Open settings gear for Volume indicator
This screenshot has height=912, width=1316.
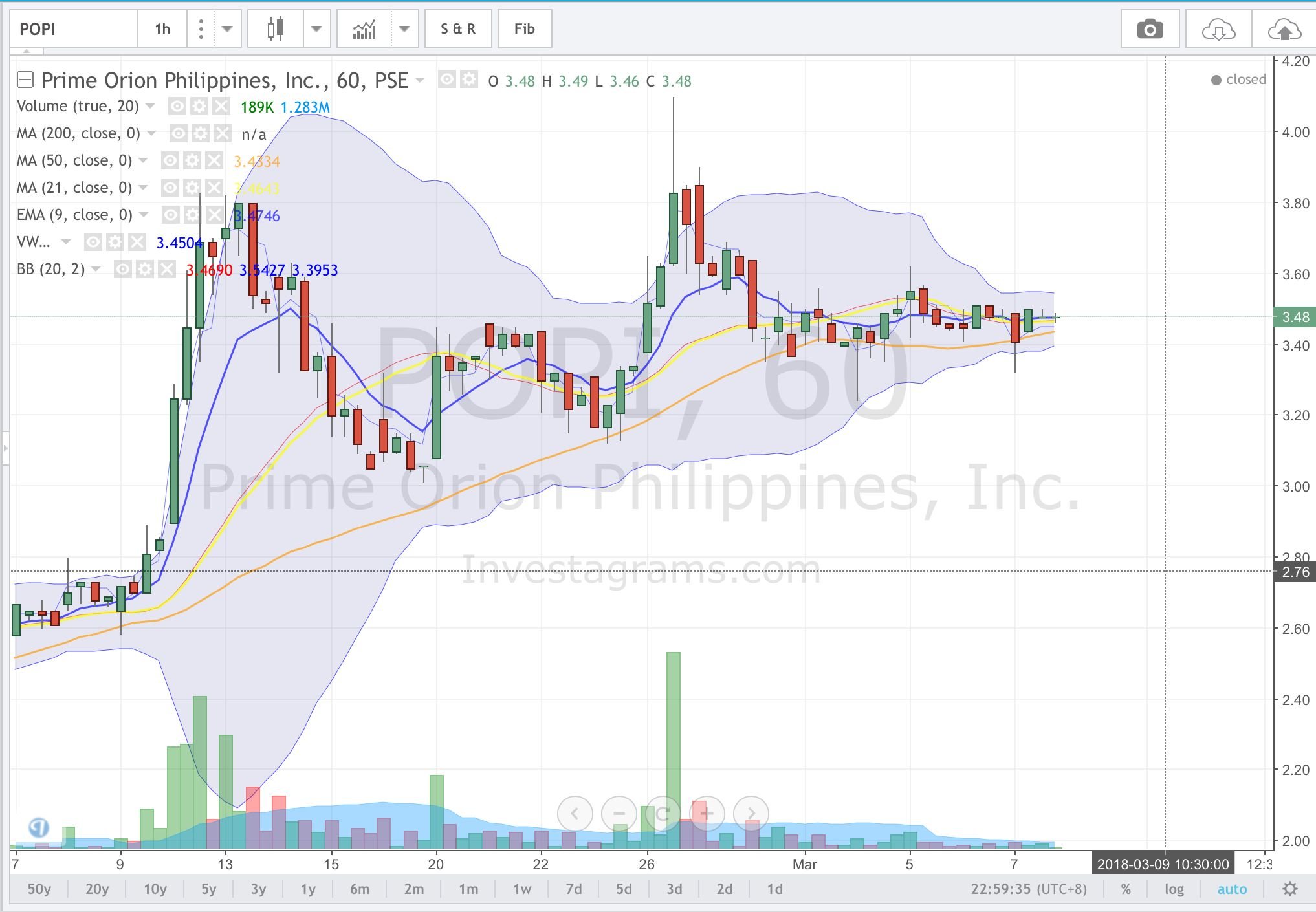(199, 107)
